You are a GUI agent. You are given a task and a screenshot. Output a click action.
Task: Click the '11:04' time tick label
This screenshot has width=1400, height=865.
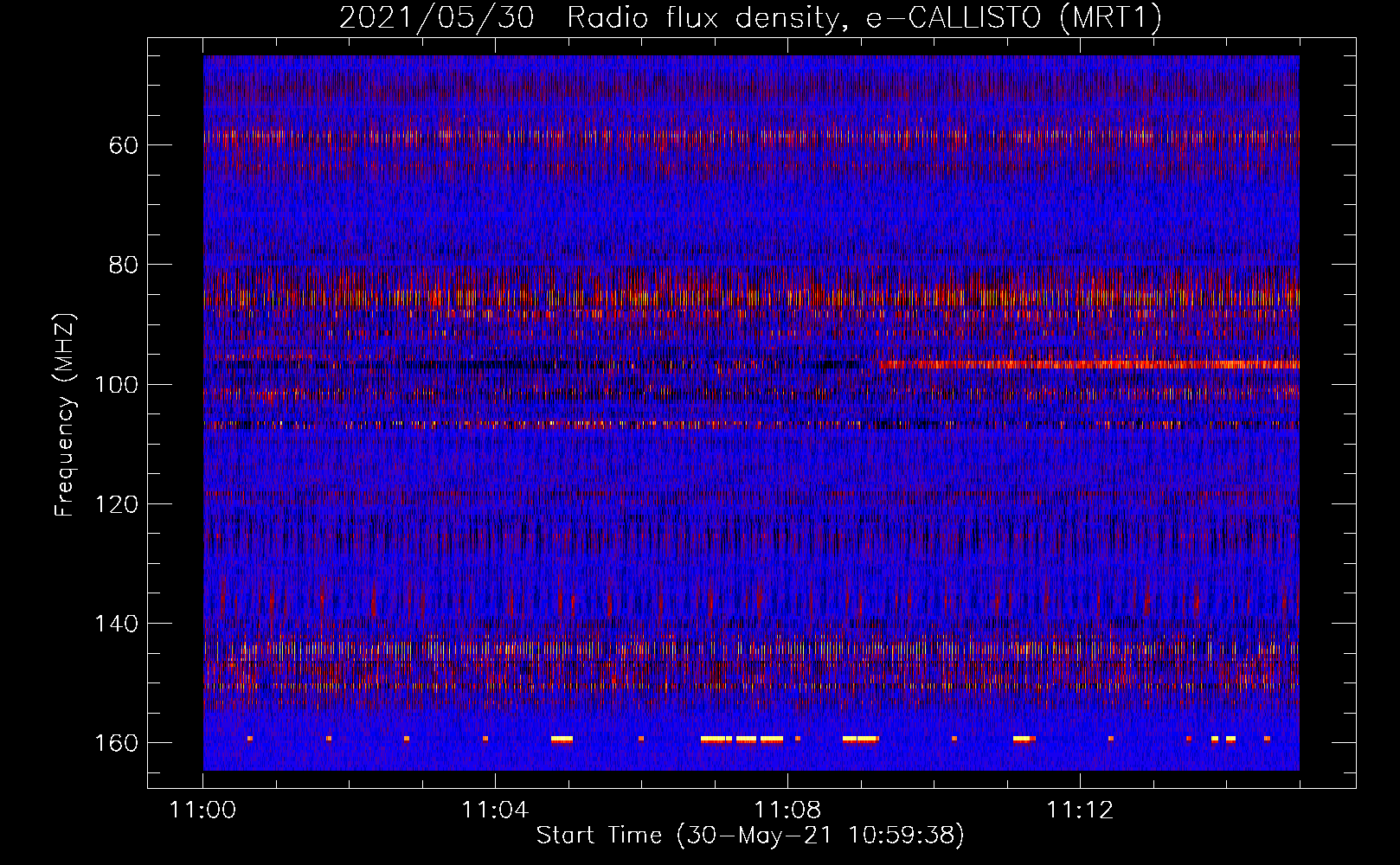coord(495,810)
